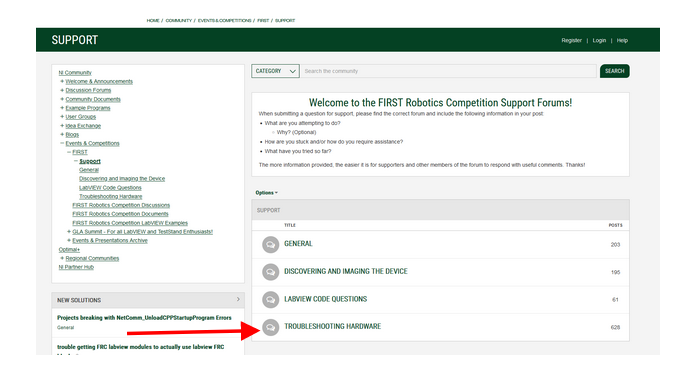Expand the Regional Communities plus icon
The height and width of the screenshot is (374, 687).
pos(62,258)
